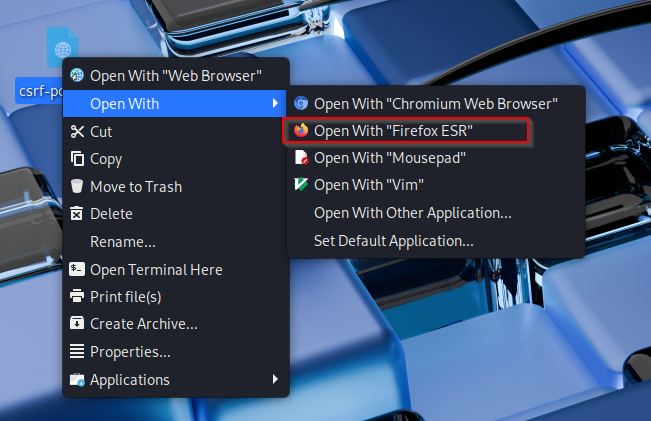Click the briefcase icon beside Applications
Viewport: 651px width, 421px height.
pyautogui.click(x=77, y=379)
